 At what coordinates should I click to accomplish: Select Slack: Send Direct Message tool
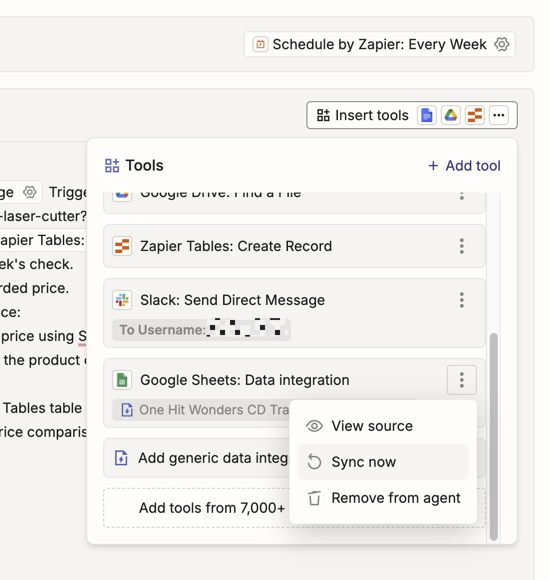pyautogui.click(x=294, y=313)
